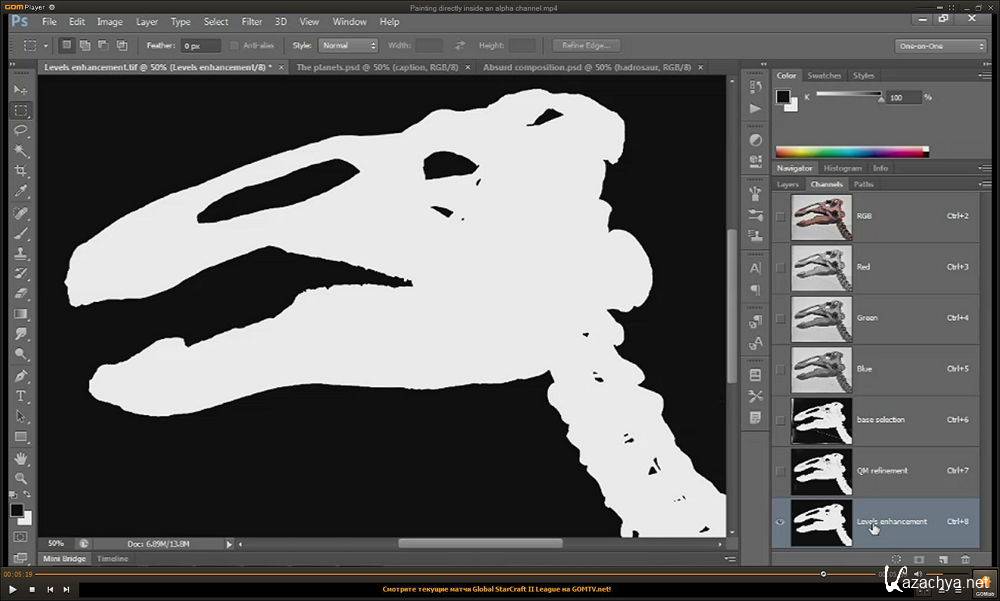Click the Feather input field
The height and width of the screenshot is (601, 1000).
pos(201,45)
